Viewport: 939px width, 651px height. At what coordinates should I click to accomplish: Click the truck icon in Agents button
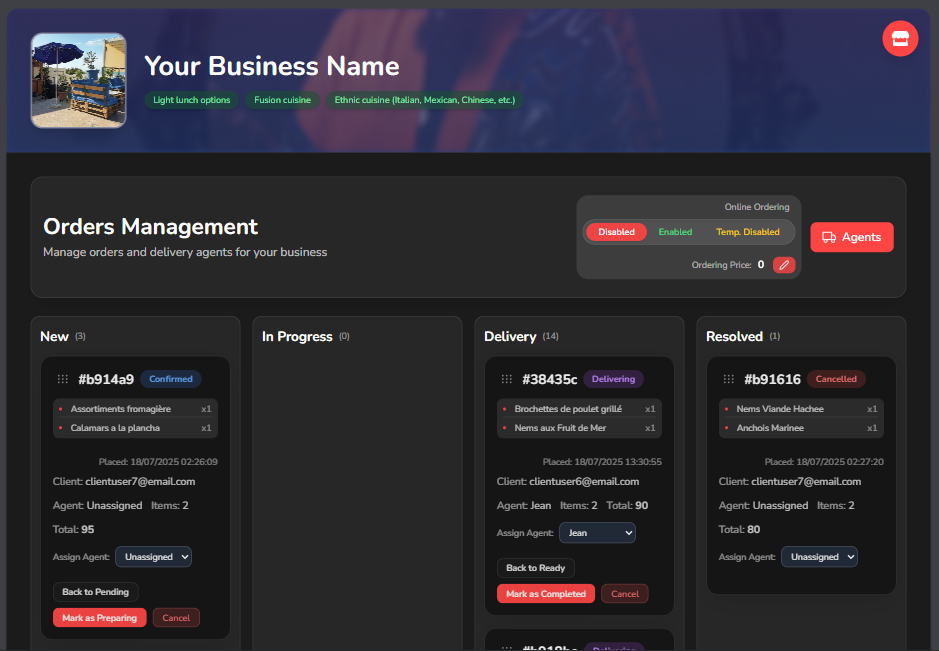[828, 238]
